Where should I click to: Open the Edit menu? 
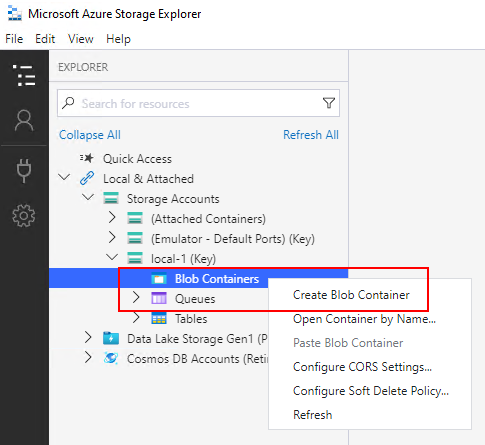(45, 39)
